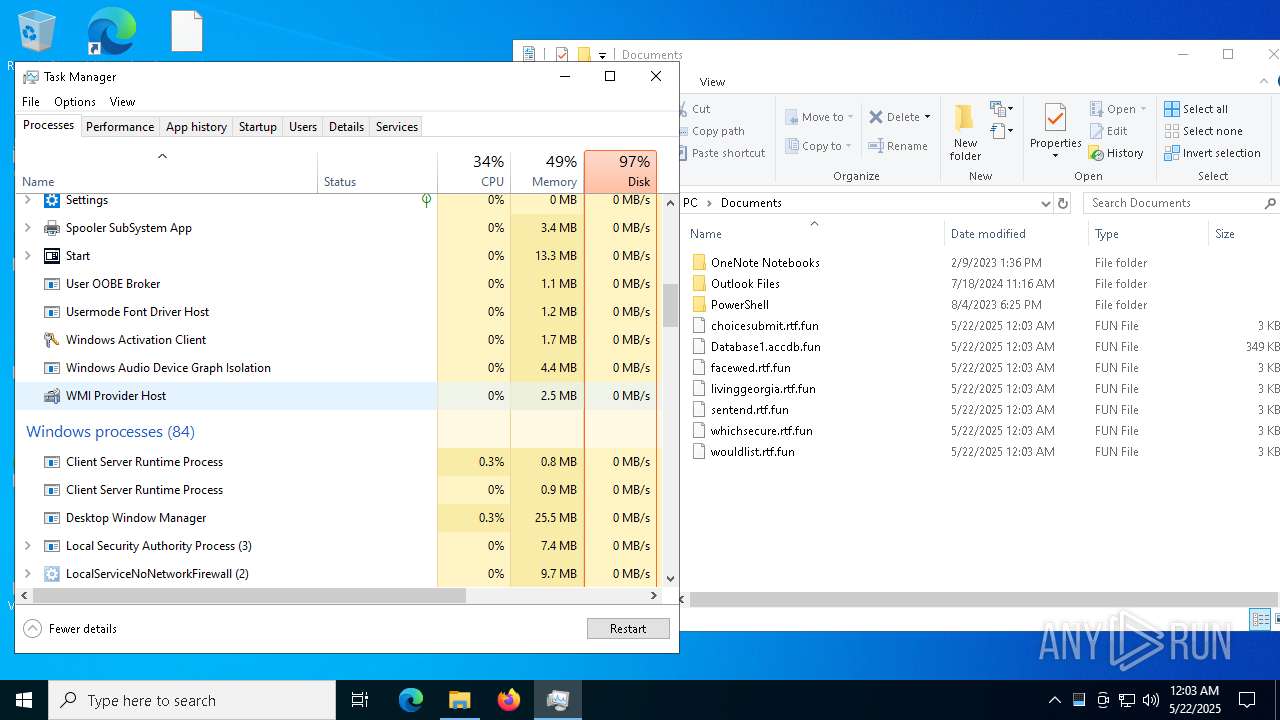This screenshot has height=720, width=1280.
Task: Click Select none in Explorer ribbon
Action: [x=1203, y=131]
